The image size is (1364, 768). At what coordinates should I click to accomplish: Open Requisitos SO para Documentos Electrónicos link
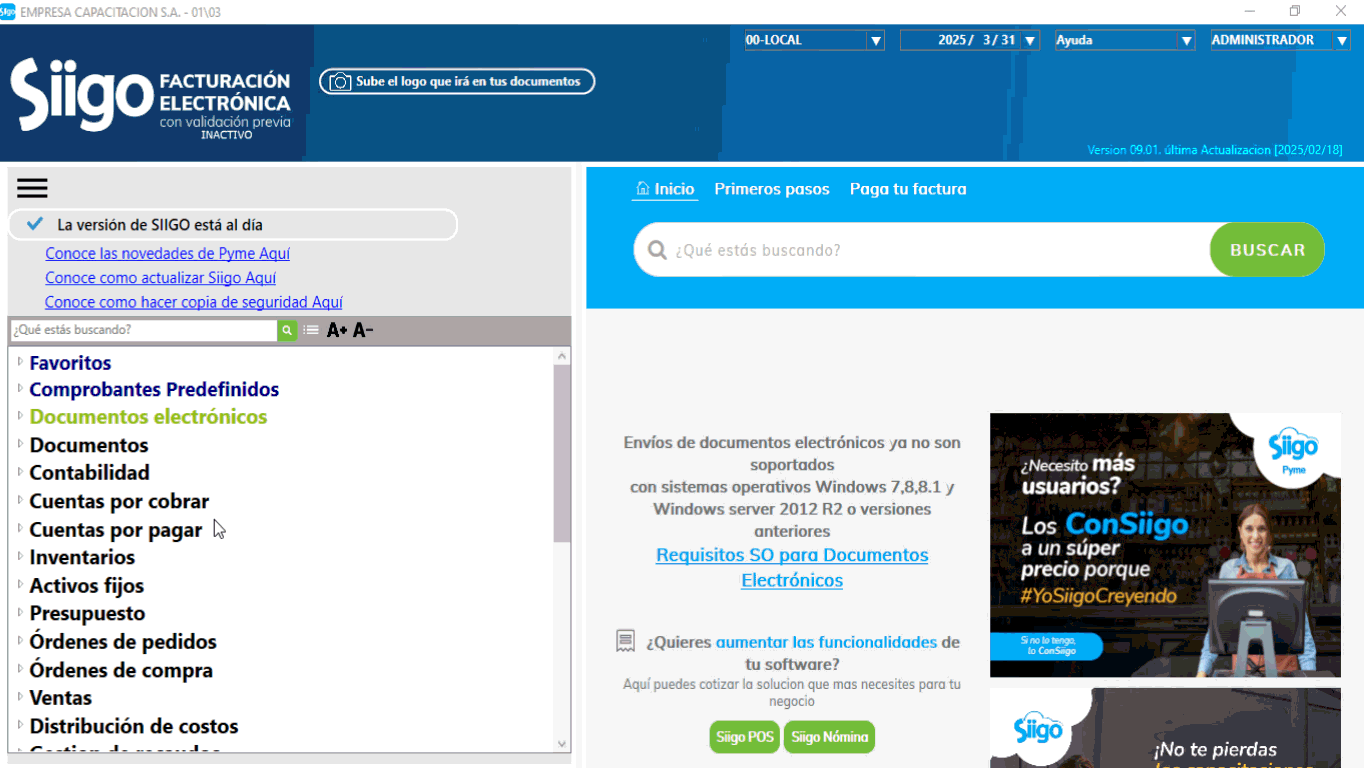pos(792,567)
